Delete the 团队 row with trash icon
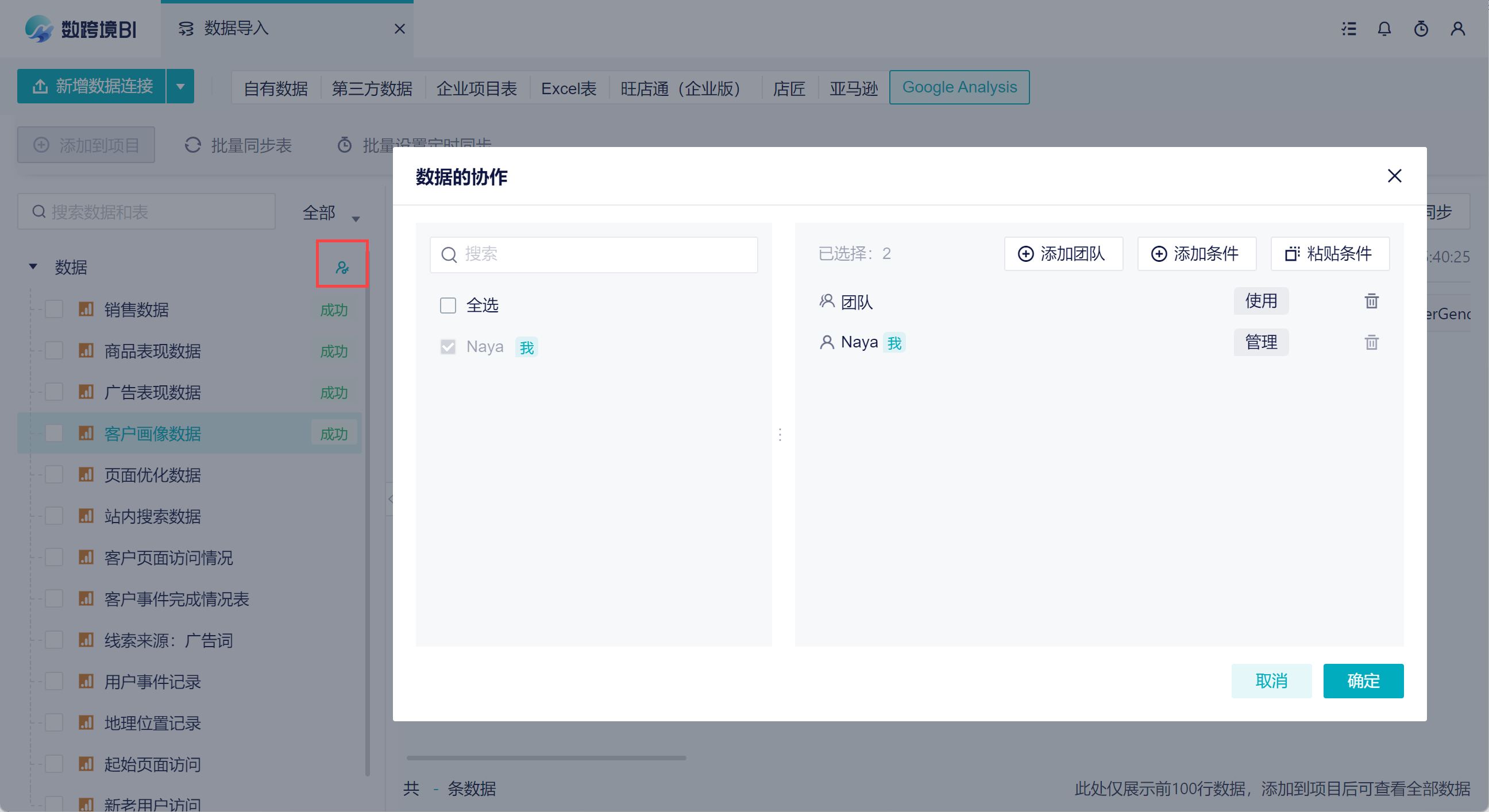The image size is (1489, 812). (1371, 301)
